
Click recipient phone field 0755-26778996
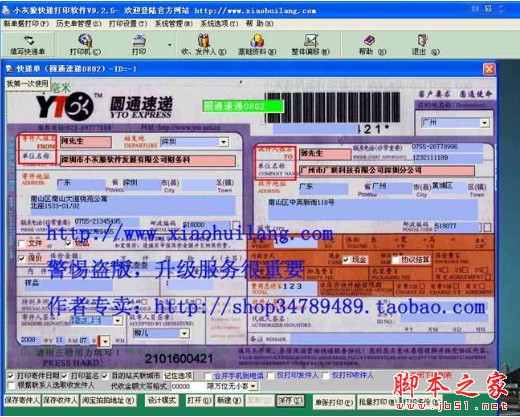[447, 147]
